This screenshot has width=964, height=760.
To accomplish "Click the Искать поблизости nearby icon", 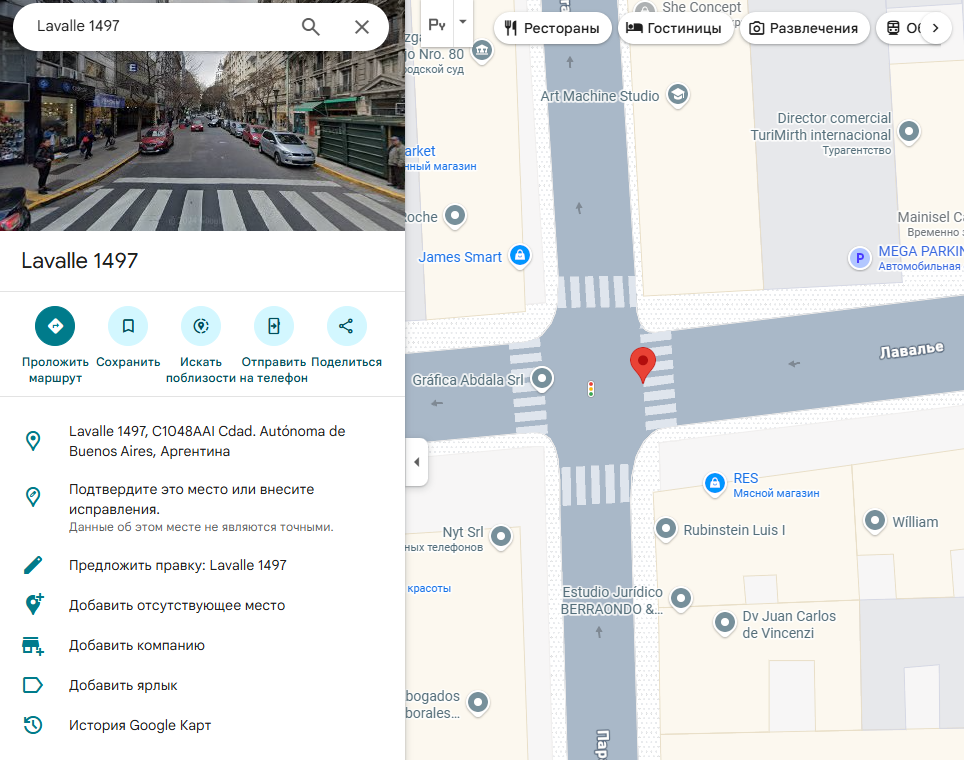I will pyautogui.click(x=201, y=326).
